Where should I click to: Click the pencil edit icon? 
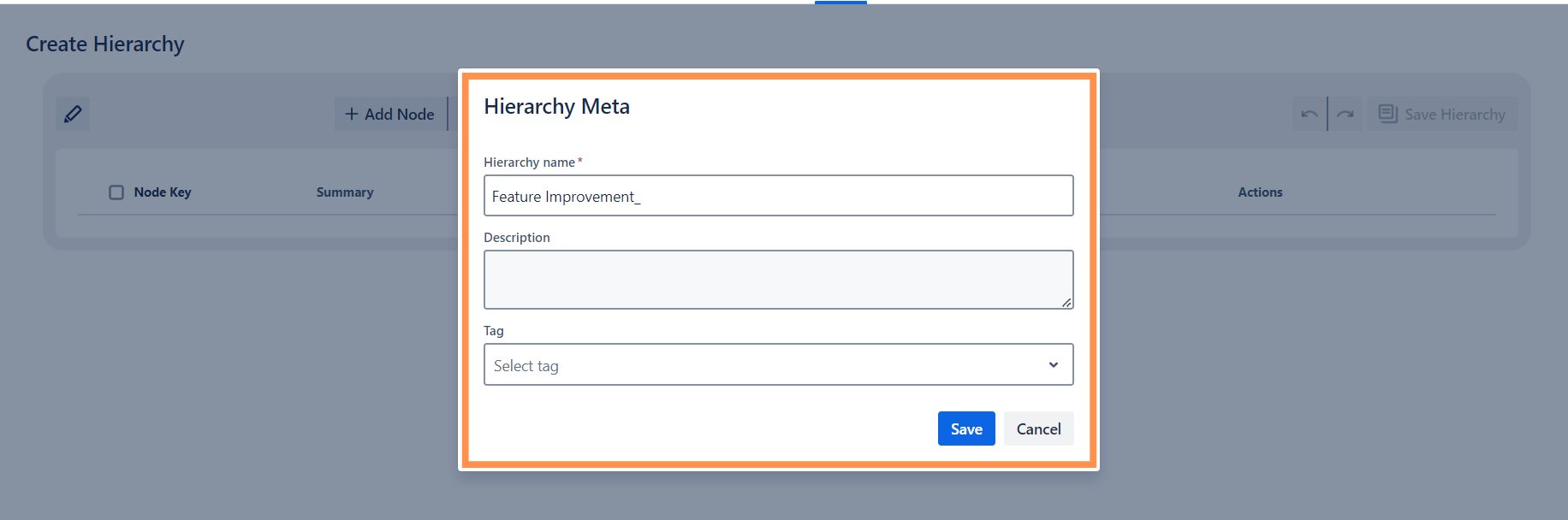[73, 114]
